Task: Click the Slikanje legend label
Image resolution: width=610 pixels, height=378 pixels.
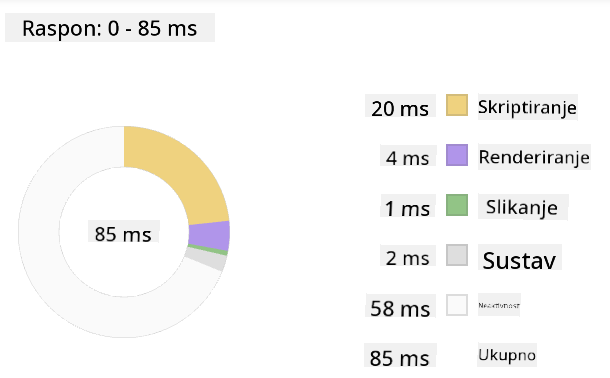Action: point(522,207)
